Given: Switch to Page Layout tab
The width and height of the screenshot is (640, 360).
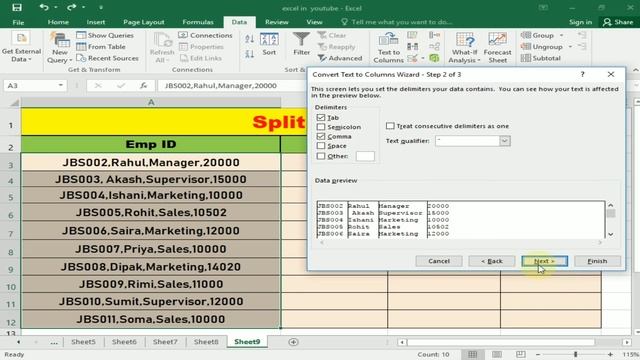Looking at the screenshot, I should click(x=144, y=22).
